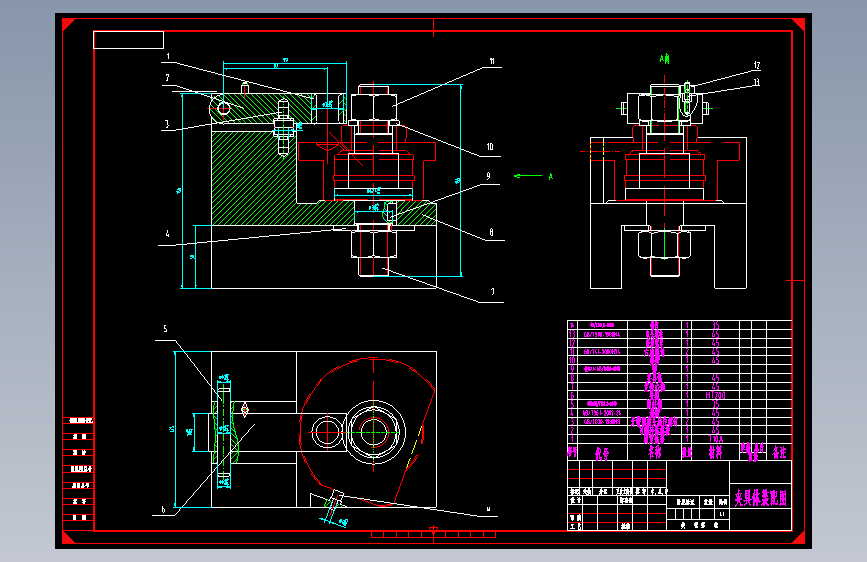
Task: Select part callout number 9 in front view
Action: tap(488, 176)
